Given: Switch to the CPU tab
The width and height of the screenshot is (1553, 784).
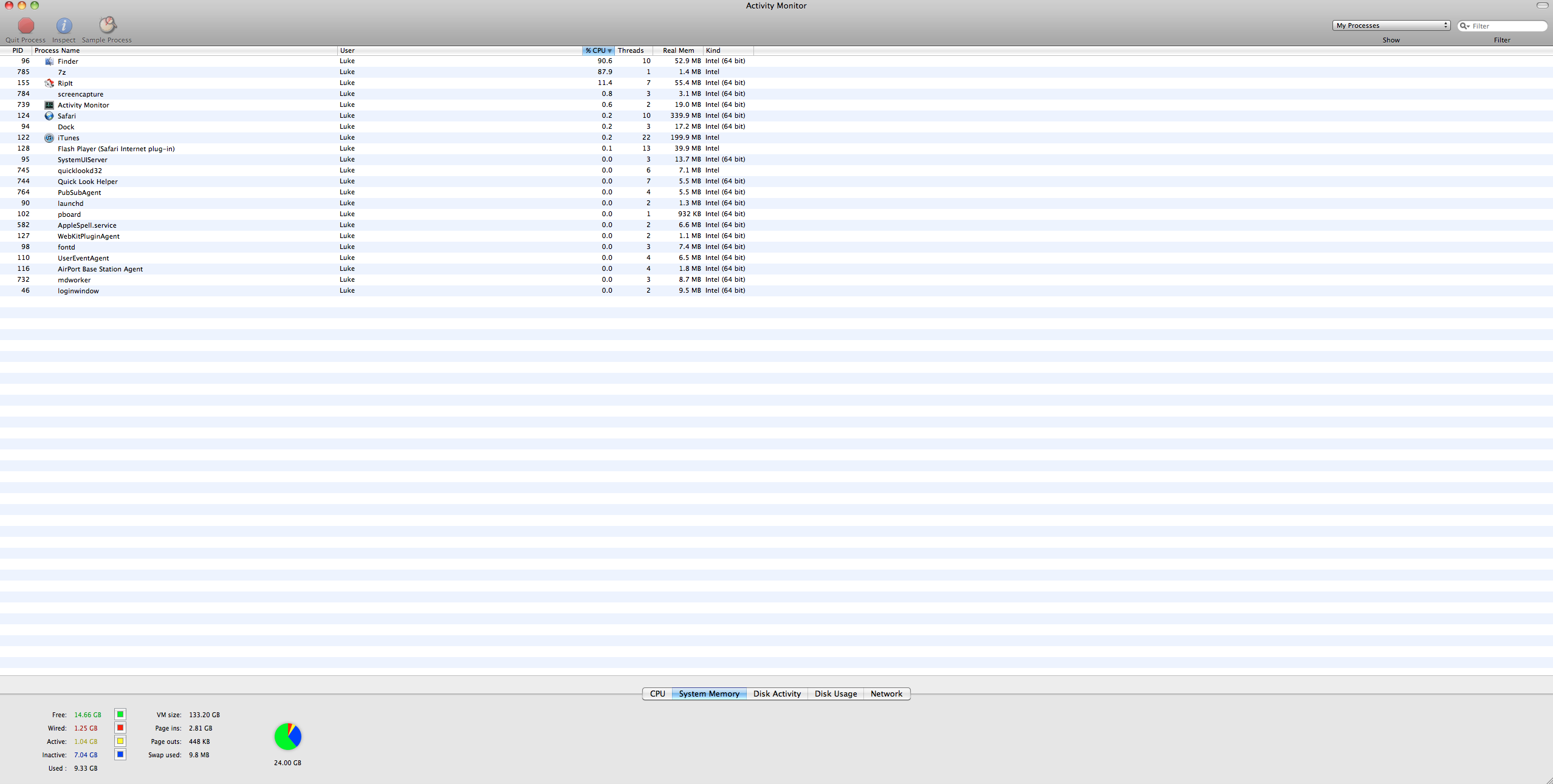Looking at the screenshot, I should tap(657, 694).
